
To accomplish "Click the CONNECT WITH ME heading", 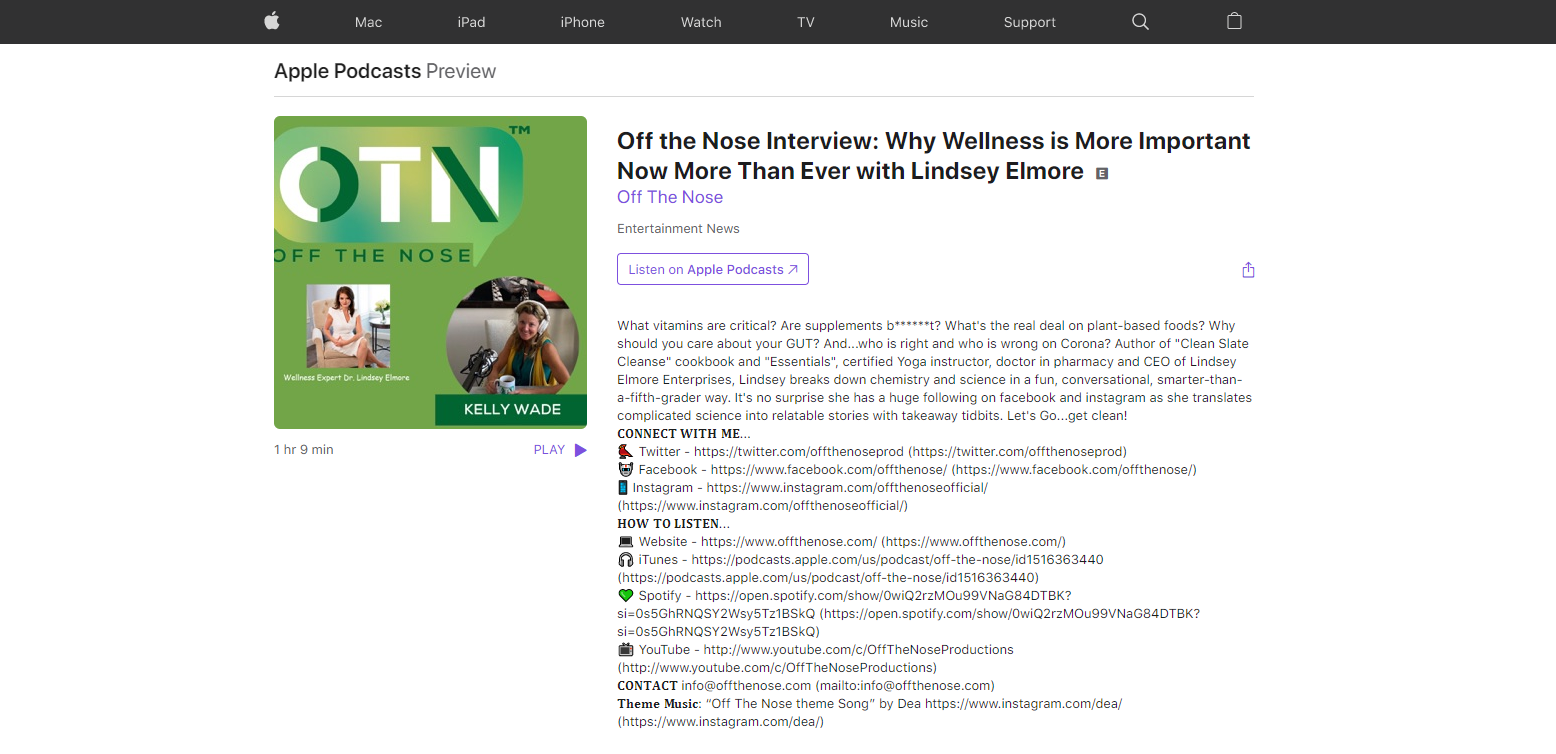I will click(x=683, y=433).
